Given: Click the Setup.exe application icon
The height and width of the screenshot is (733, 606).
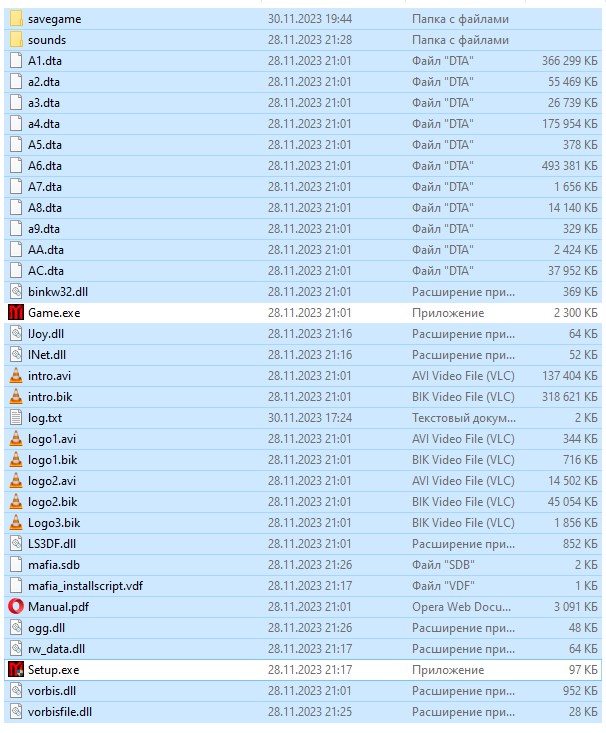Looking at the screenshot, I should [16, 669].
